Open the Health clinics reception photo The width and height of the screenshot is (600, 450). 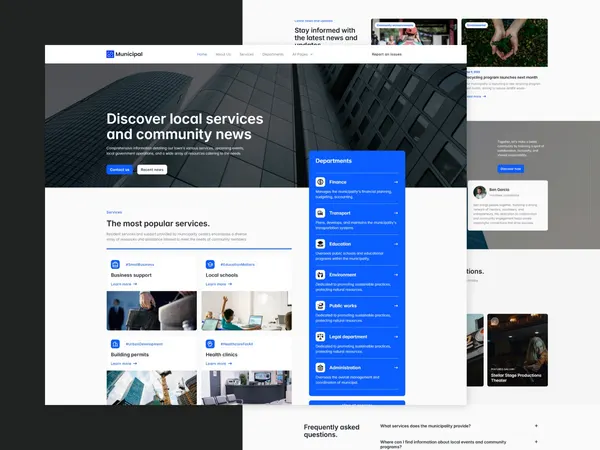(246, 388)
